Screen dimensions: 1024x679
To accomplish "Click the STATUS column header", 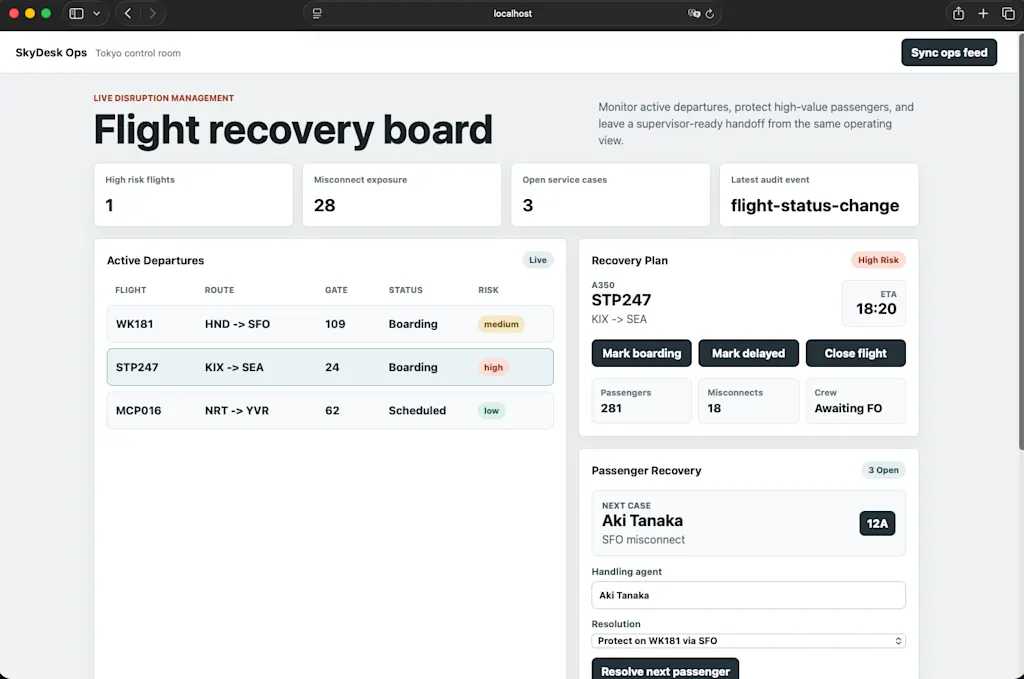I will pyautogui.click(x=406, y=290).
